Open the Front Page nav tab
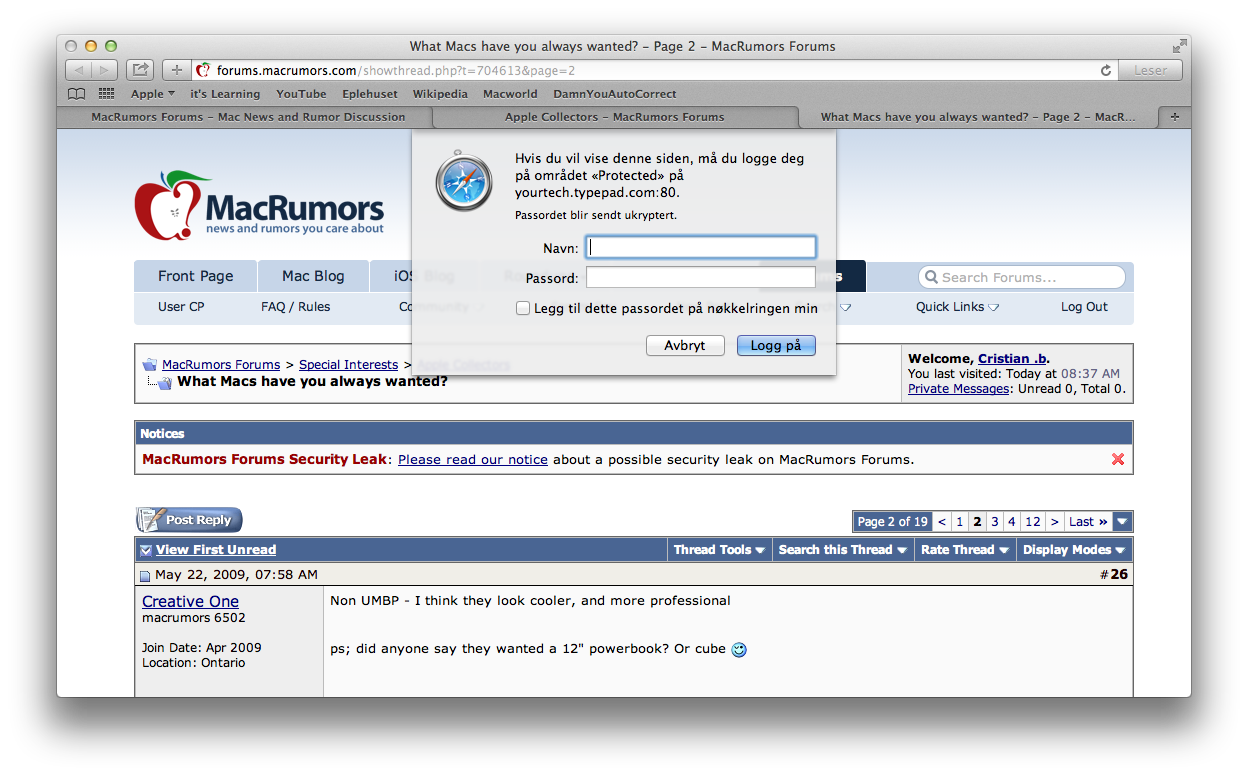 [x=196, y=276]
